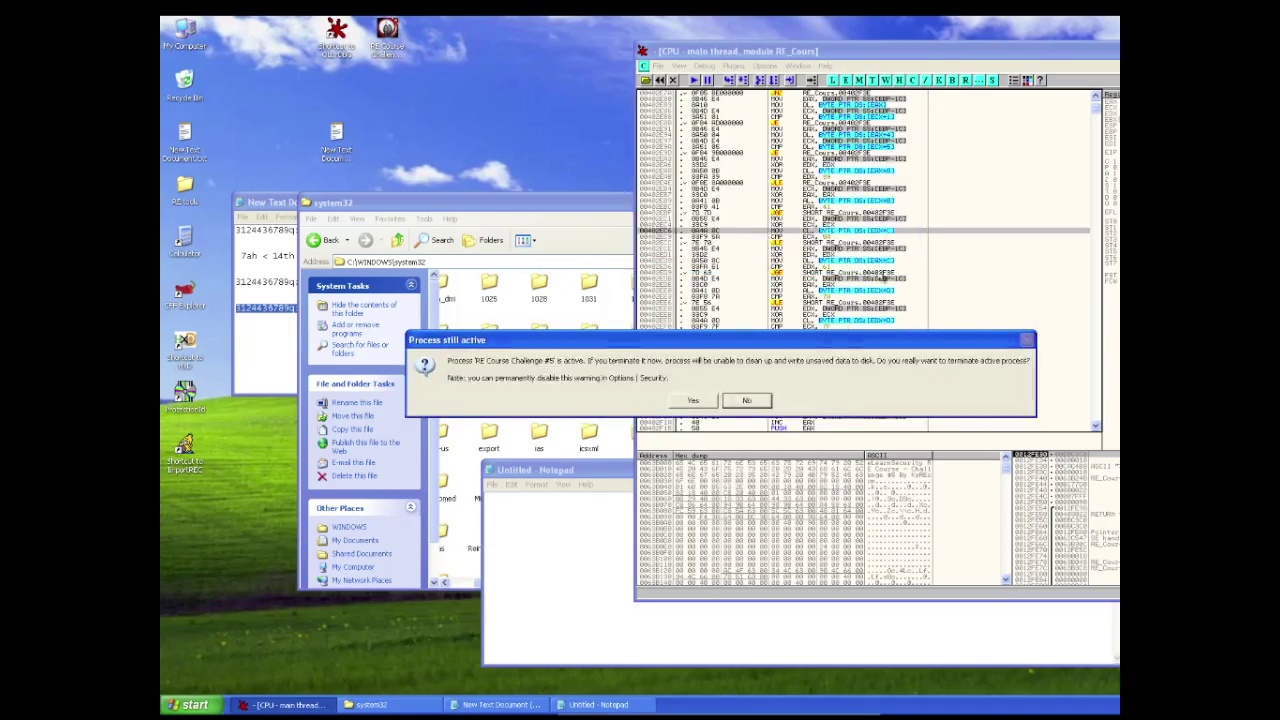The height and width of the screenshot is (720, 1280).
Task: Click Search button in Explorer toolbar
Action: pyautogui.click(x=434, y=240)
